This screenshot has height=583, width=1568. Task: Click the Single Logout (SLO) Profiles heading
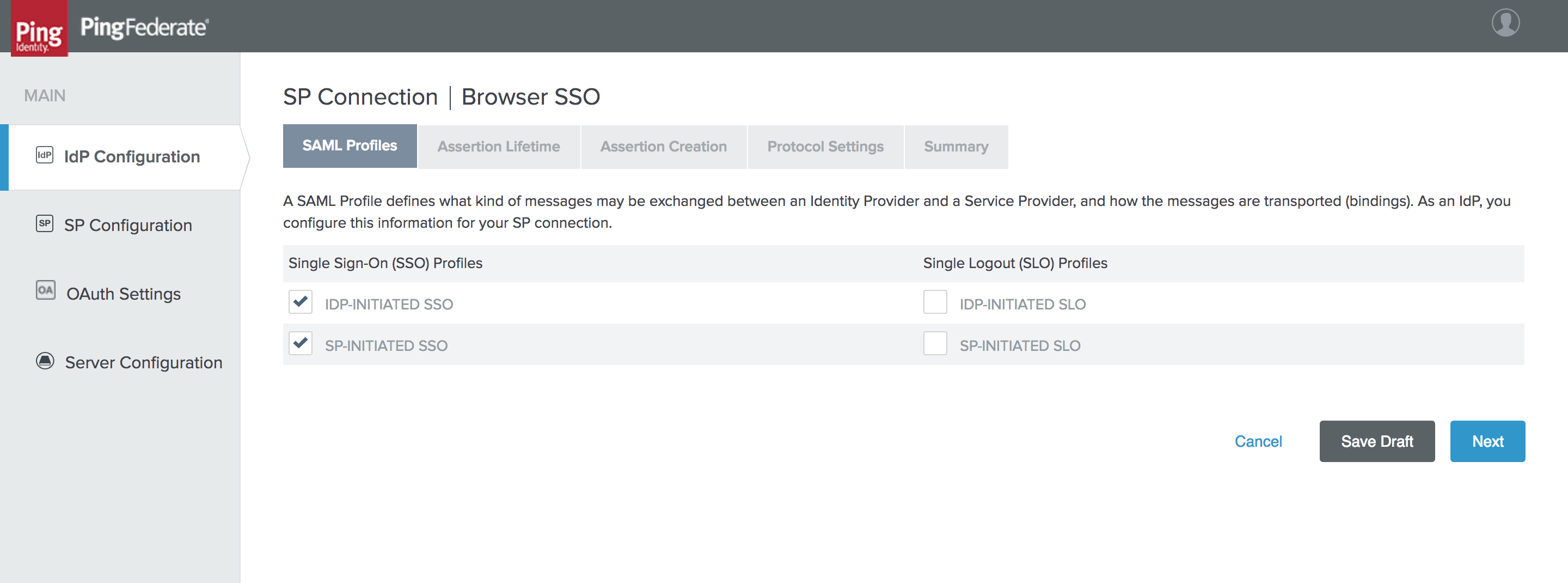click(x=1015, y=263)
